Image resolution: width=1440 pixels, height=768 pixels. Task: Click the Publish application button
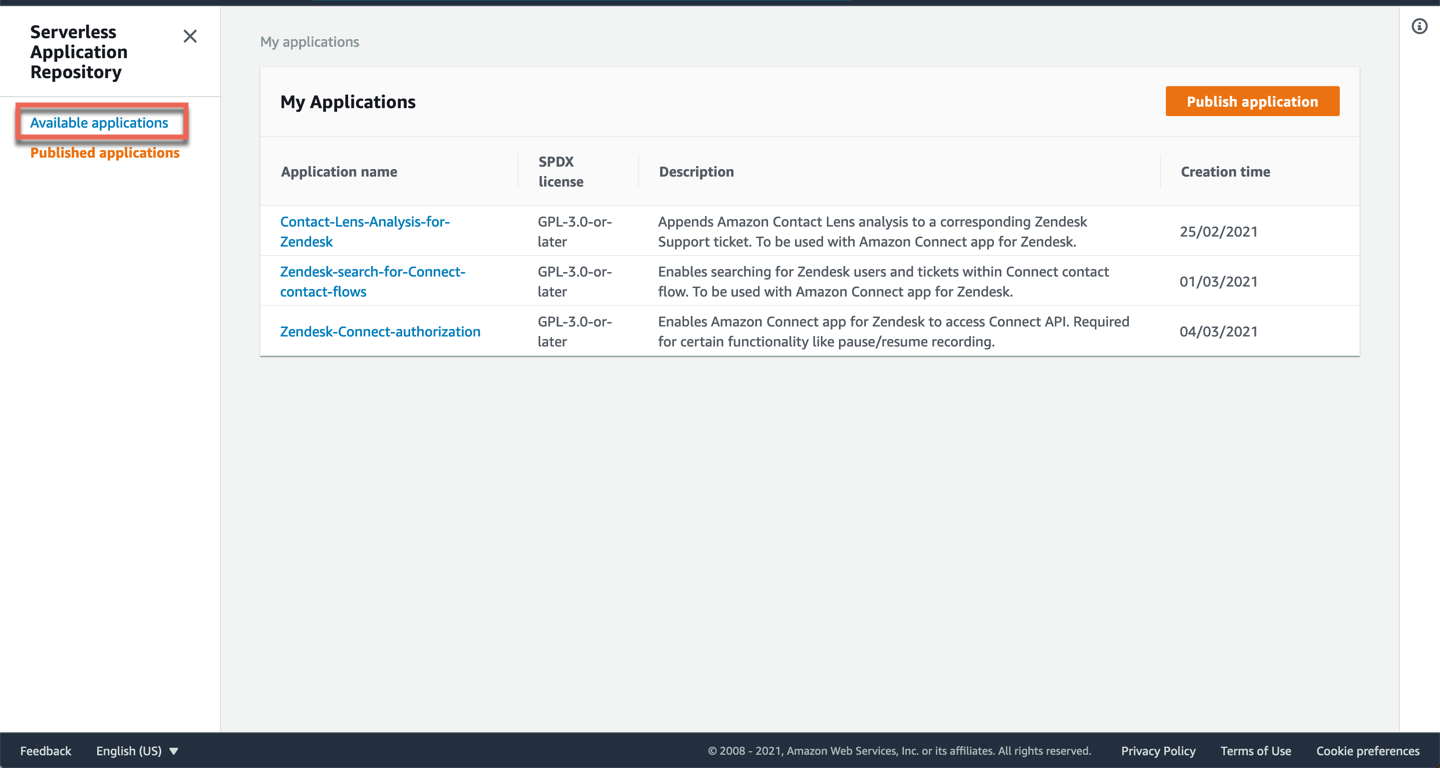pos(1252,101)
